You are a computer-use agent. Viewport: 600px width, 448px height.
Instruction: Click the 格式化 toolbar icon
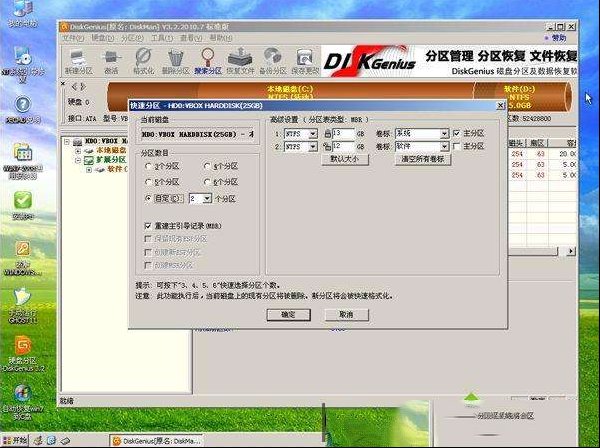pyautogui.click(x=143, y=61)
